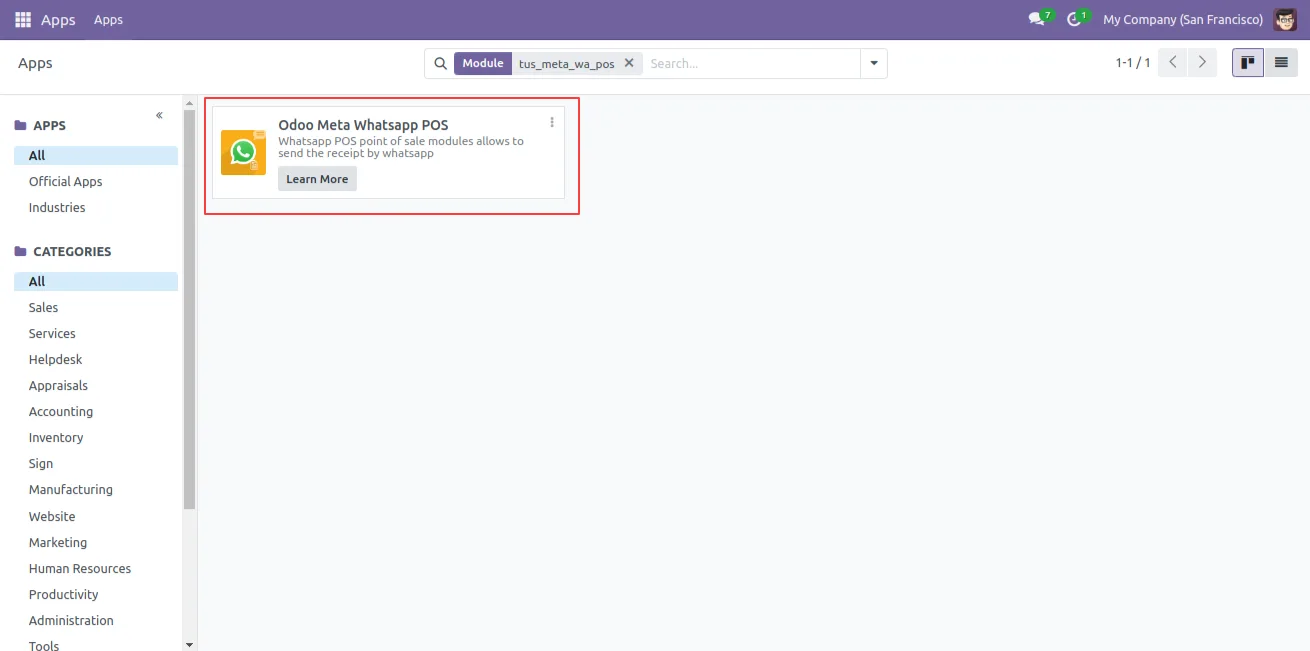Select the Helpdesk category
This screenshot has height=651, width=1310.
96,359
